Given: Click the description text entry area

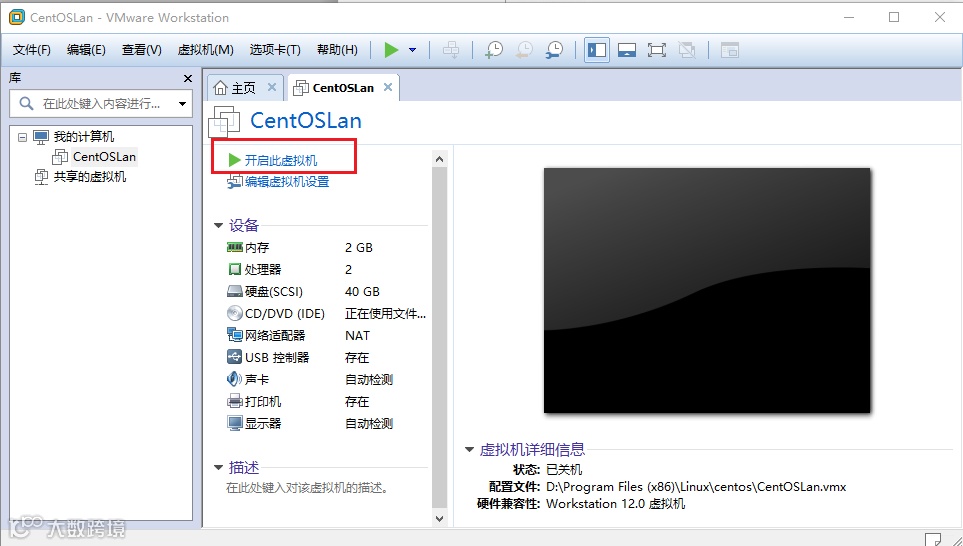Looking at the screenshot, I should click(307, 488).
